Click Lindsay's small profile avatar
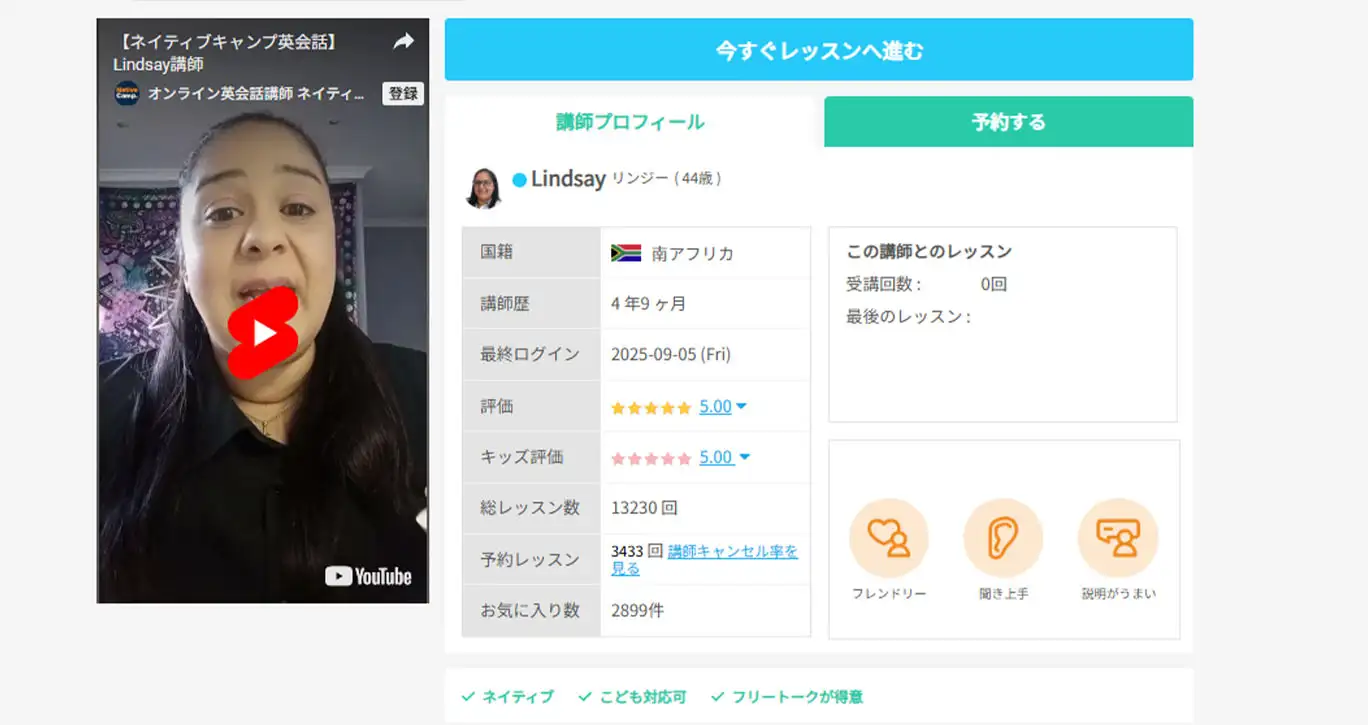Viewport: 1368px width, 725px height. 483,187
